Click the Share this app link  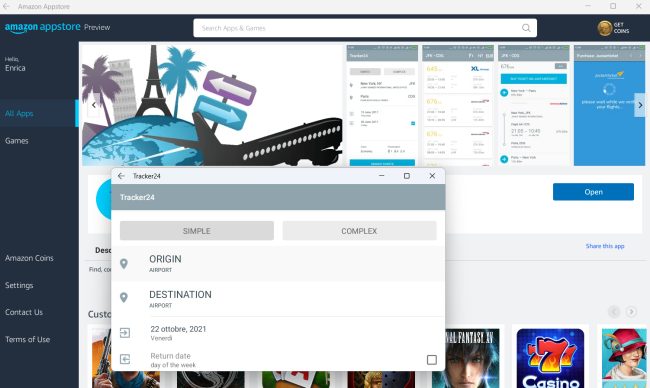(x=605, y=246)
